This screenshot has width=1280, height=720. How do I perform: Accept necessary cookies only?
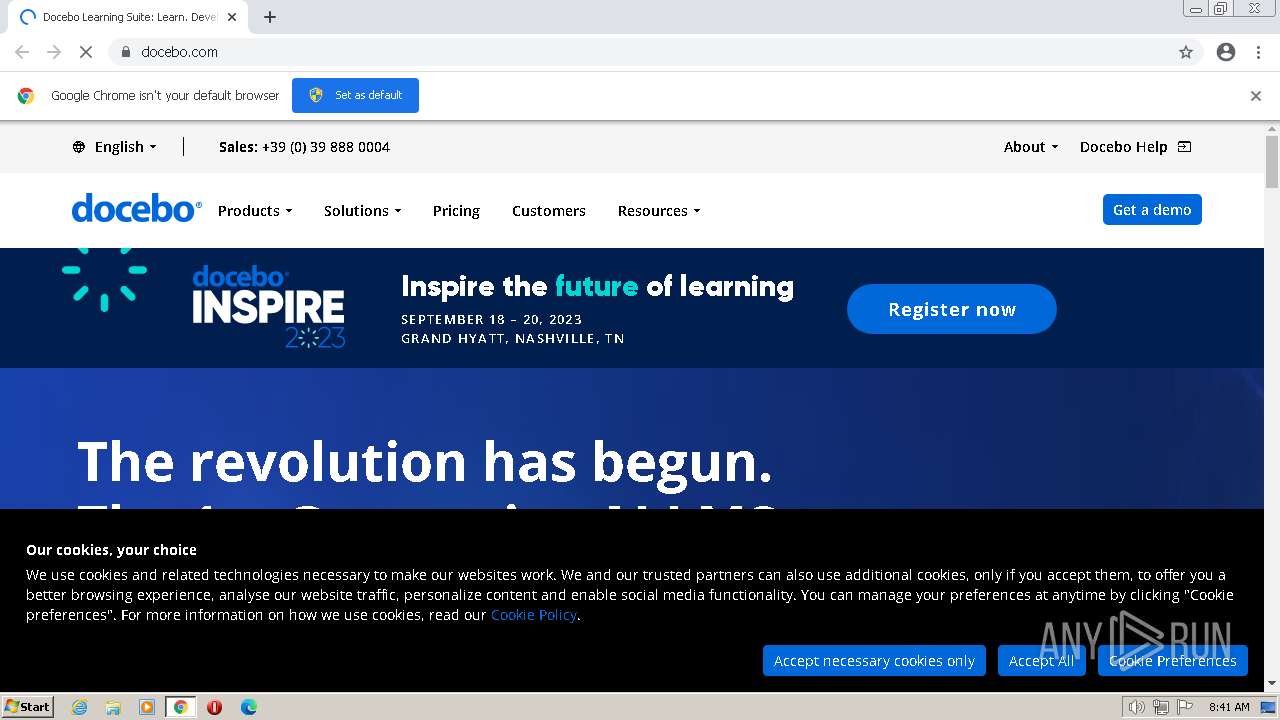point(874,661)
